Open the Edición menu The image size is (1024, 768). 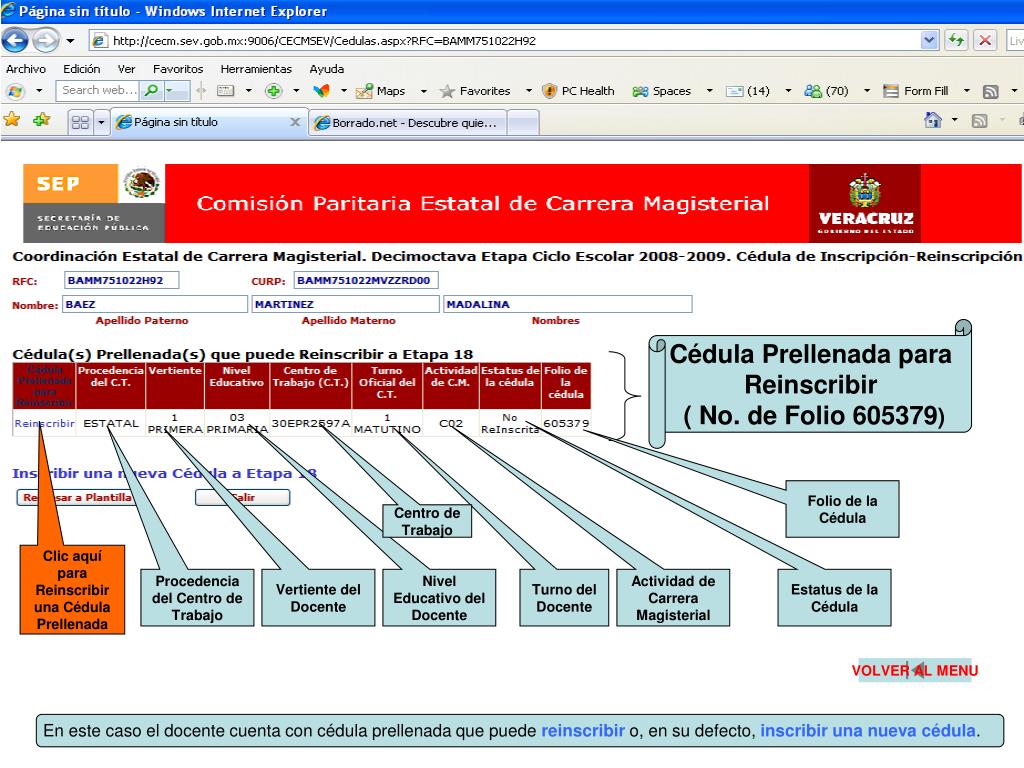click(82, 69)
